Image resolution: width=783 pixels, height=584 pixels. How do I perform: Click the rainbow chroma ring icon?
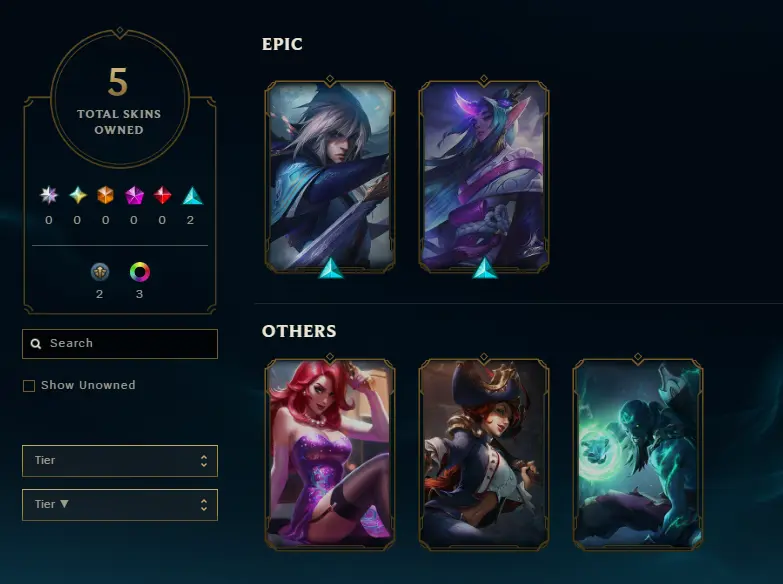pyautogui.click(x=140, y=272)
